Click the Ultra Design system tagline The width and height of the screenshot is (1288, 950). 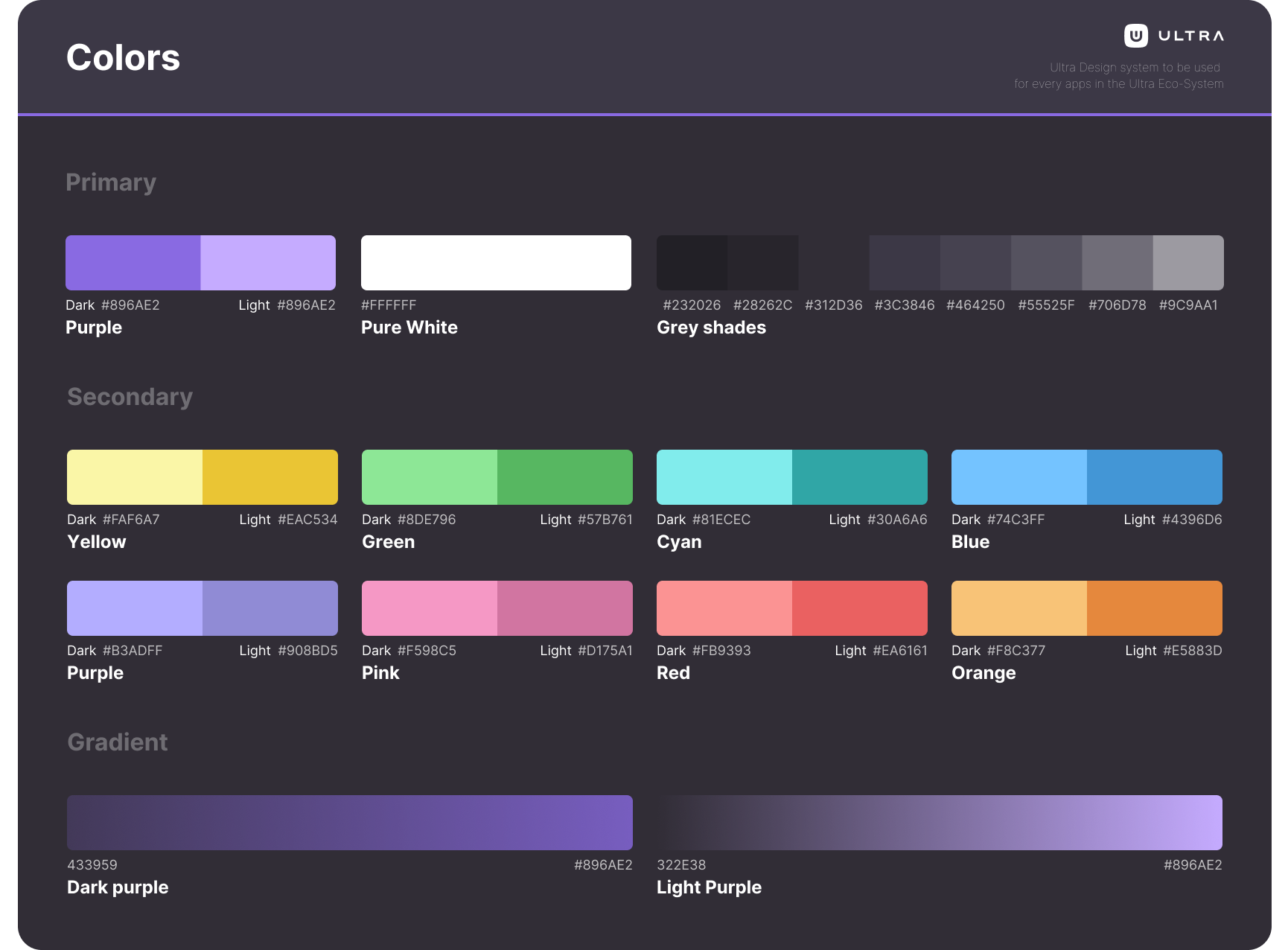pos(1119,75)
